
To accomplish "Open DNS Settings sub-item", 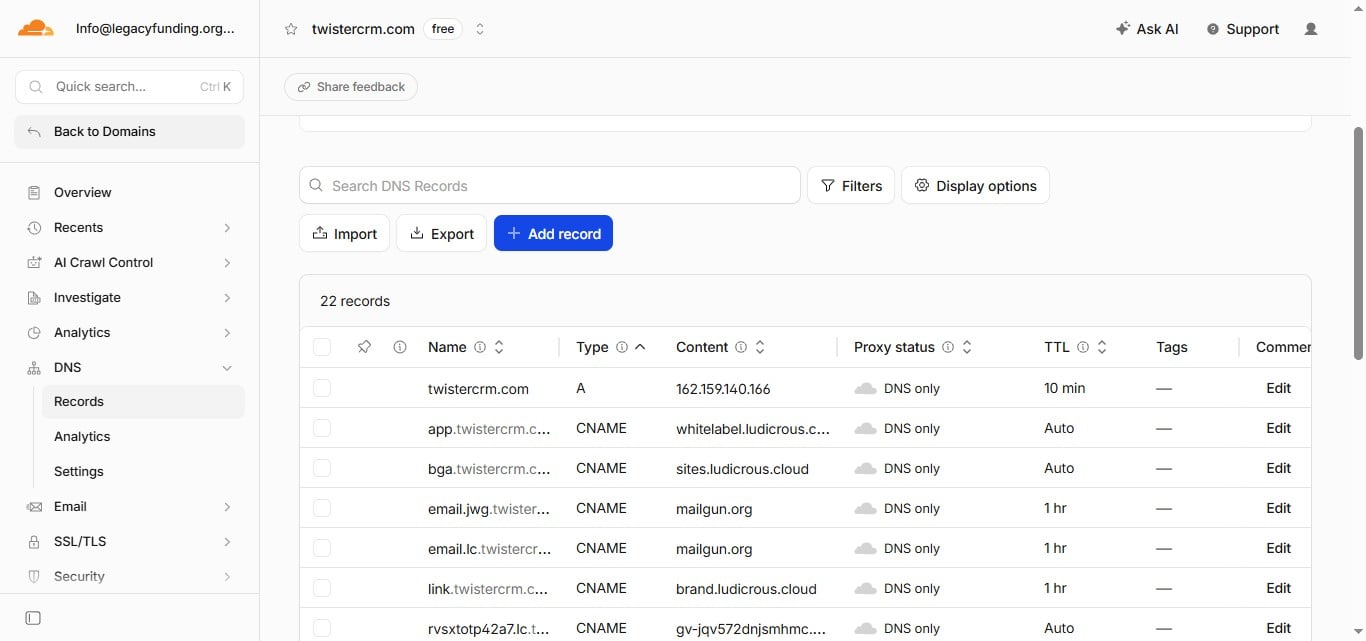I will pyautogui.click(x=143, y=472).
